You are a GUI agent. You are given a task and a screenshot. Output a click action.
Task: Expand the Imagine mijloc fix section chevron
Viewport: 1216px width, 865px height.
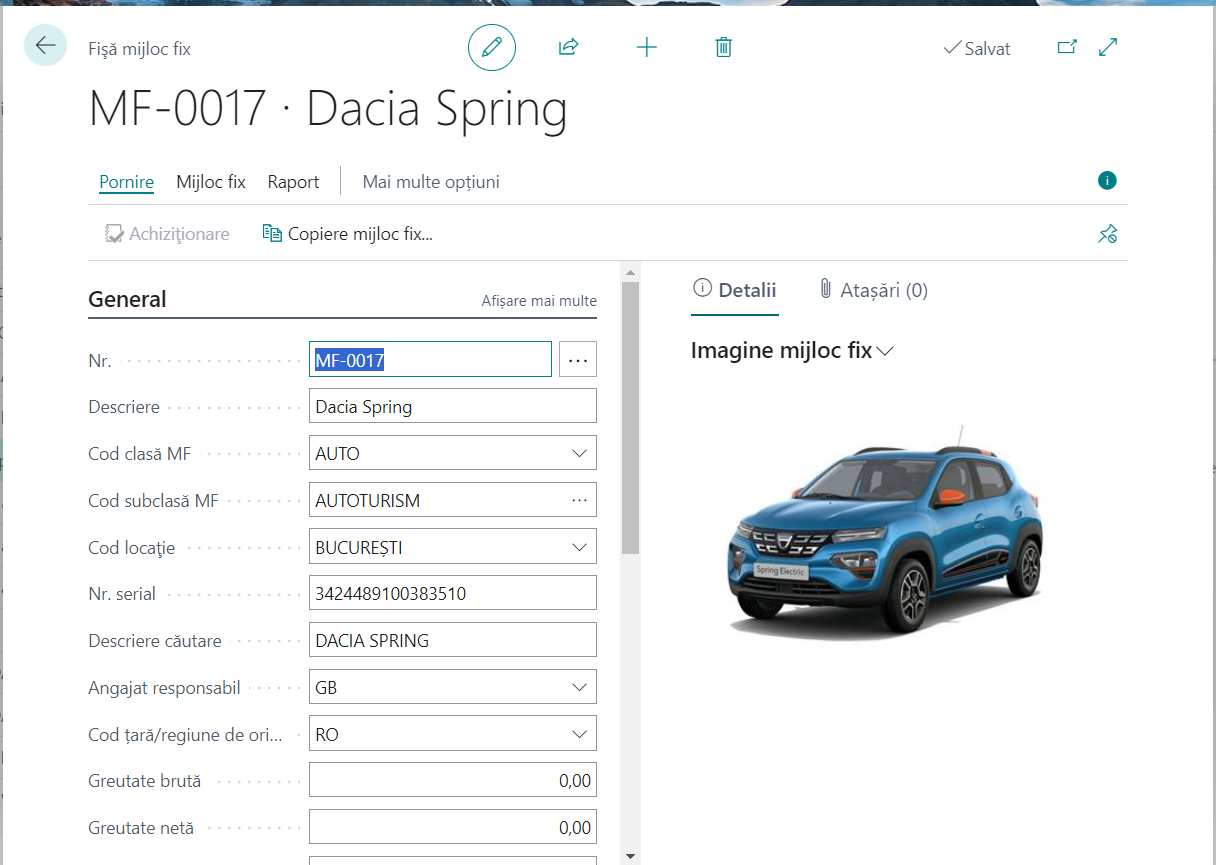(884, 351)
